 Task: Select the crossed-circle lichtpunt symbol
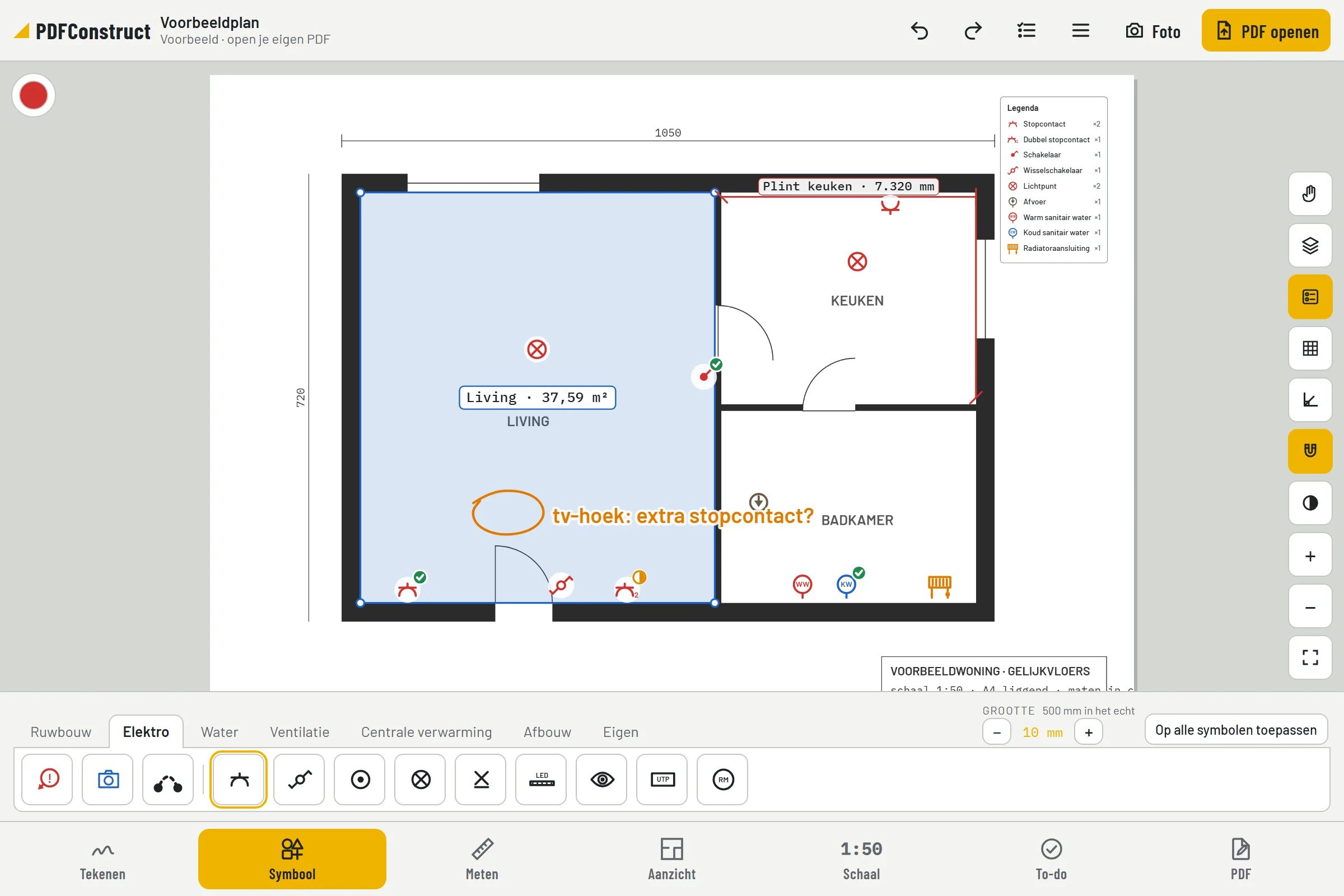coord(421,780)
